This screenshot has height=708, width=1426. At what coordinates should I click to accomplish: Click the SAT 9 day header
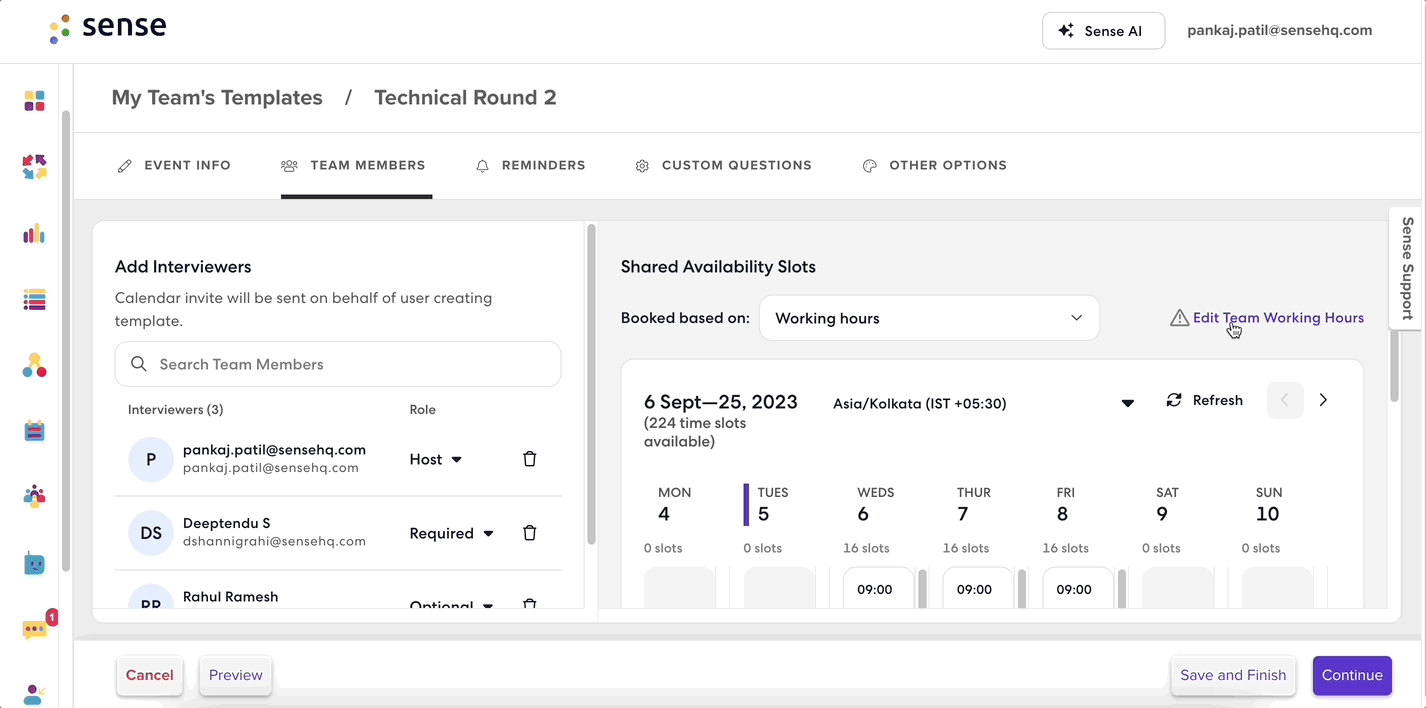[x=1167, y=505]
